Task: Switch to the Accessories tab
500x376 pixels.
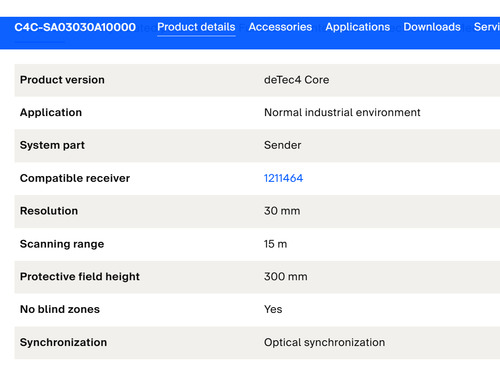Action: [280, 27]
